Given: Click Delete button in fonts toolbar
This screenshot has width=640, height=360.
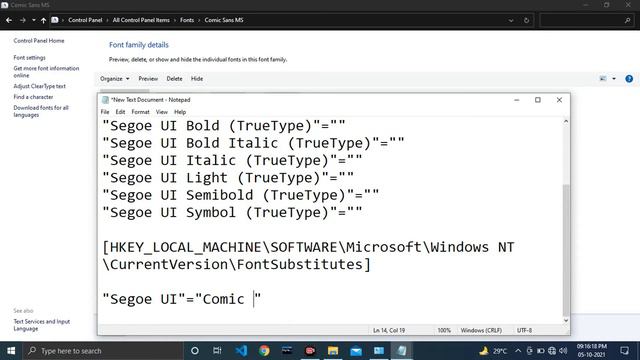Looking at the screenshot, I should (174, 79).
